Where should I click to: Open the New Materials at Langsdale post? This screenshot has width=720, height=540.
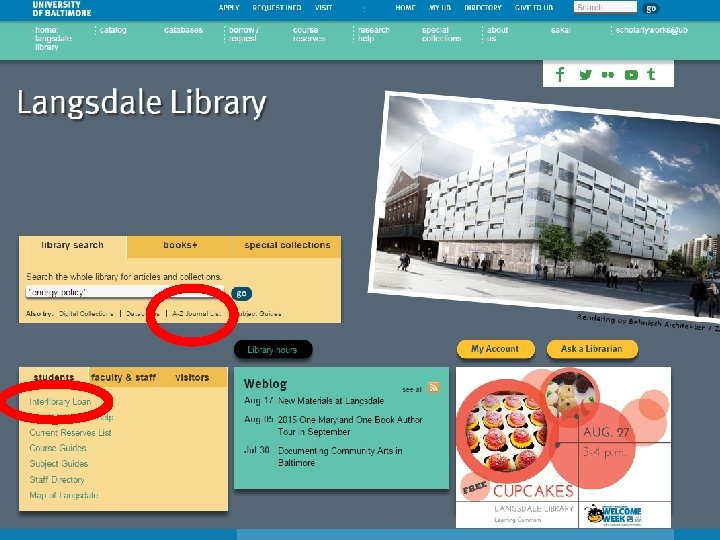point(331,401)
